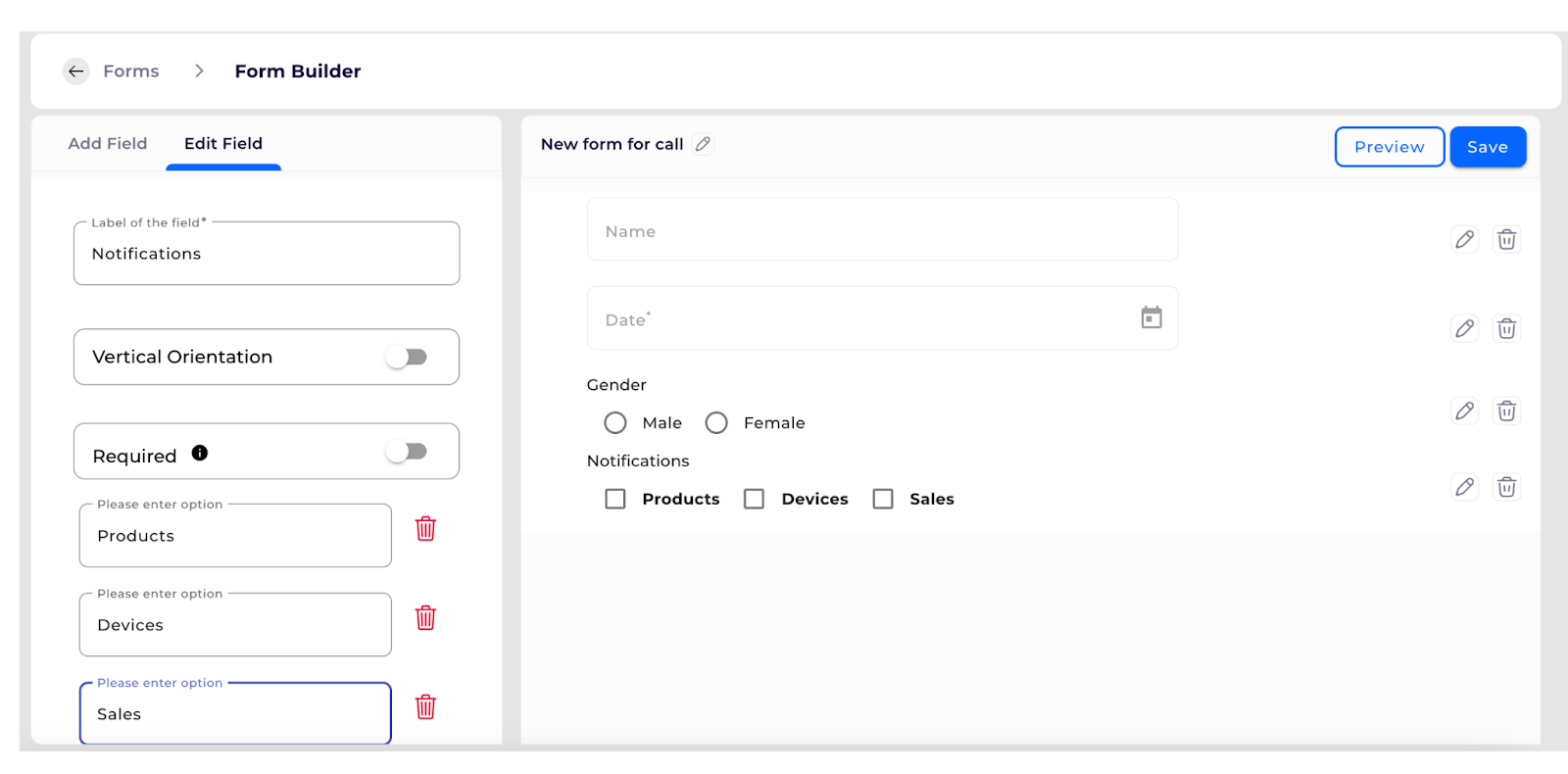This screenshot has width=1568, height=774.
Task: Go to Forms breadcrumb link
Action: coord(131,72)
